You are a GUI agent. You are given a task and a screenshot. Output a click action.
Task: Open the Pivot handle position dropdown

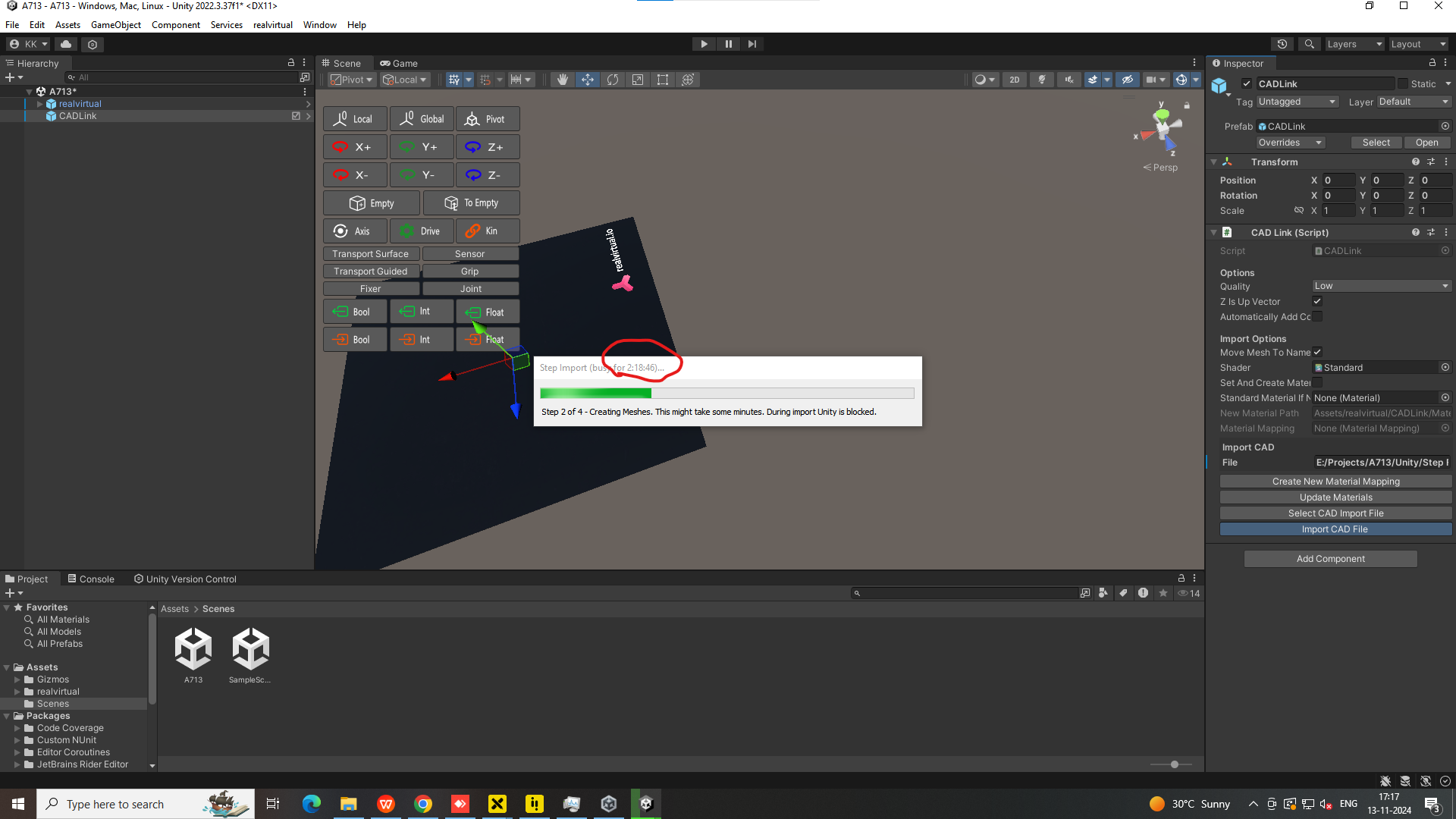click(353, 80)
